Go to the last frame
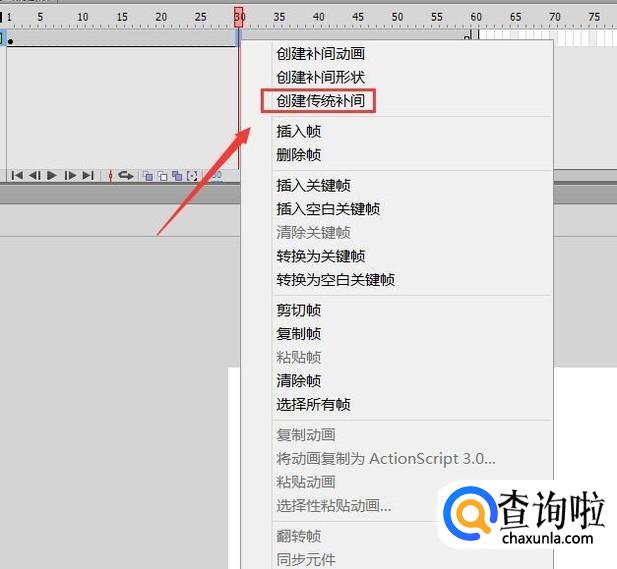Screen dimensions: 617x569 (88, 176)
